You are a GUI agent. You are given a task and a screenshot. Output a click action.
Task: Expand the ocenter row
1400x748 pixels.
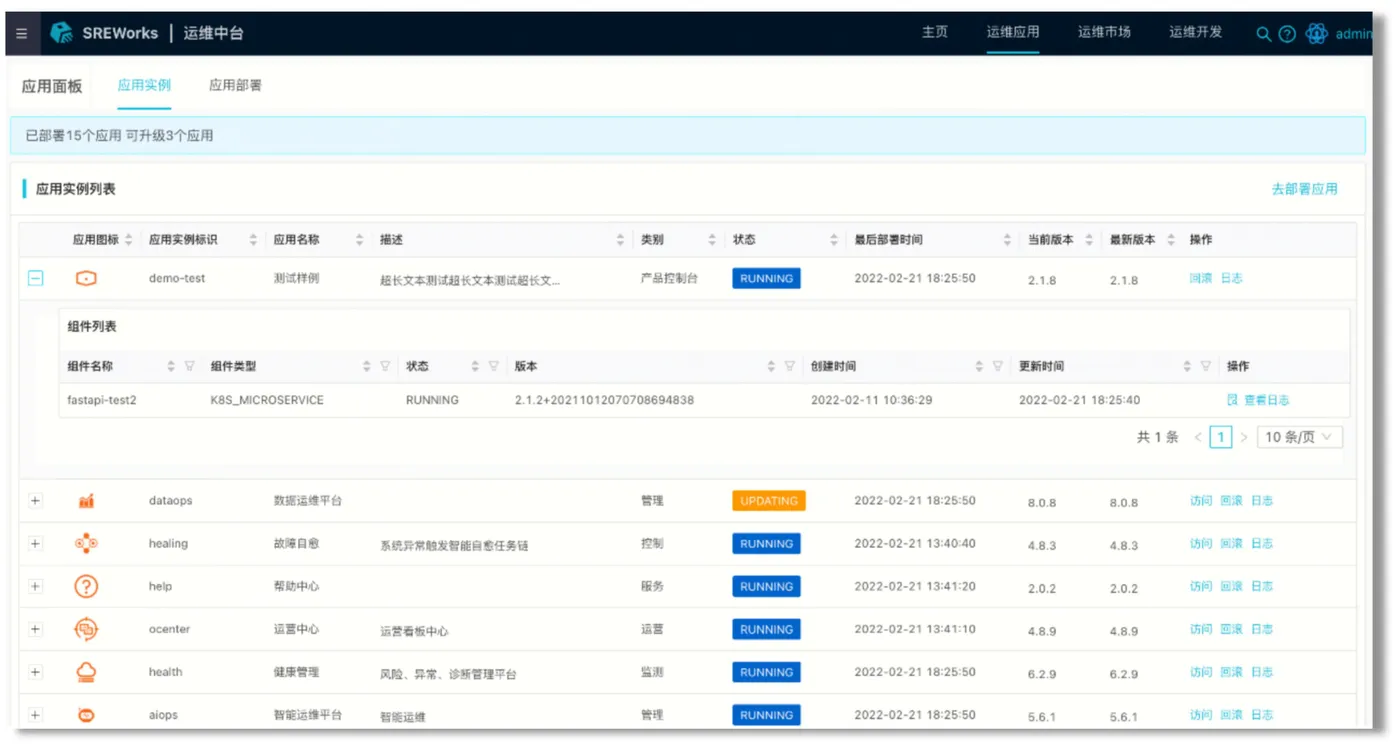click(x=35, y=630)
